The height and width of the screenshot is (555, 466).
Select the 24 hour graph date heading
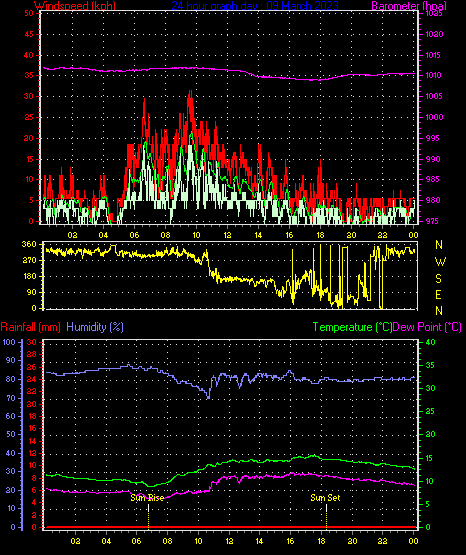pyautogui.click(x=255, y=6)
